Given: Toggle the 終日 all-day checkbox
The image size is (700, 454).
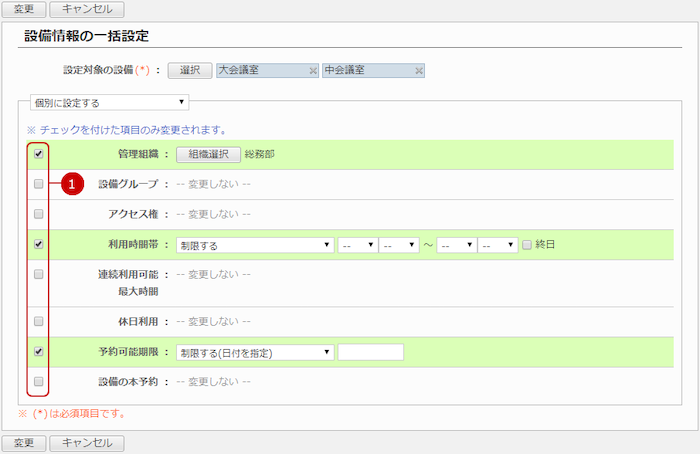Looking at the screenshot, I should [527, 244].
